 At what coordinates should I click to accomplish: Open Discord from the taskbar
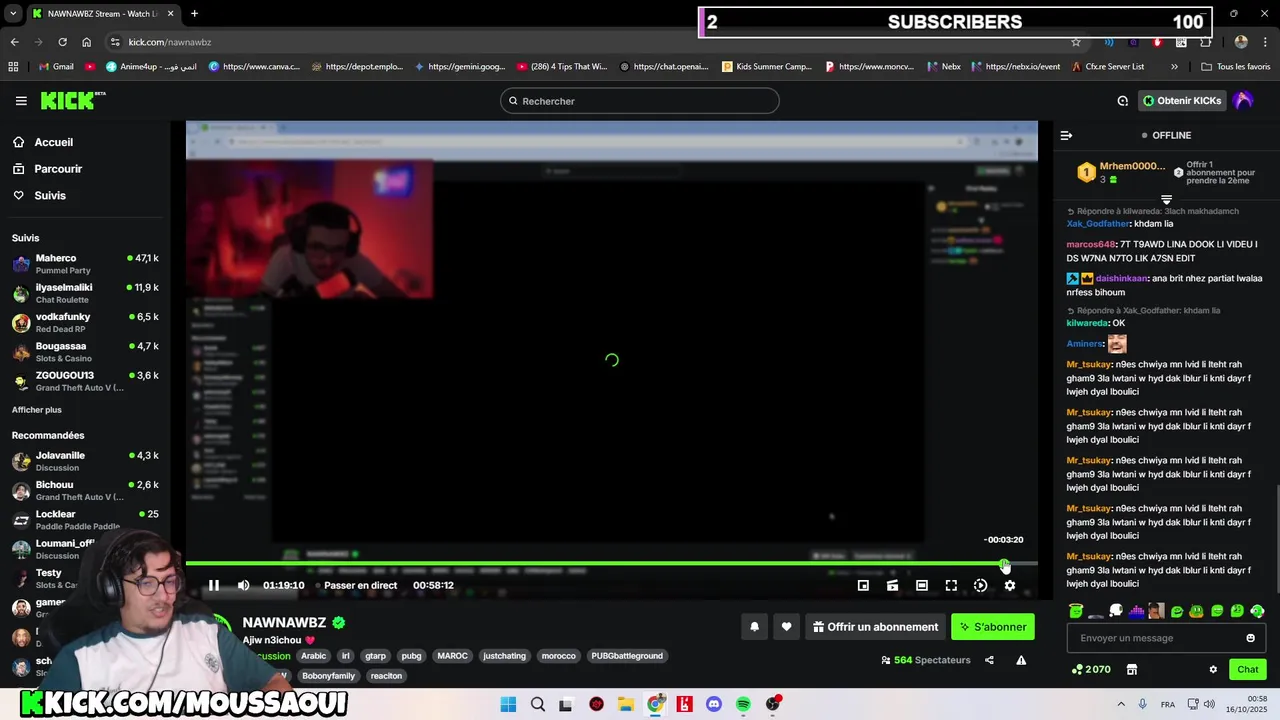point(714,704)
